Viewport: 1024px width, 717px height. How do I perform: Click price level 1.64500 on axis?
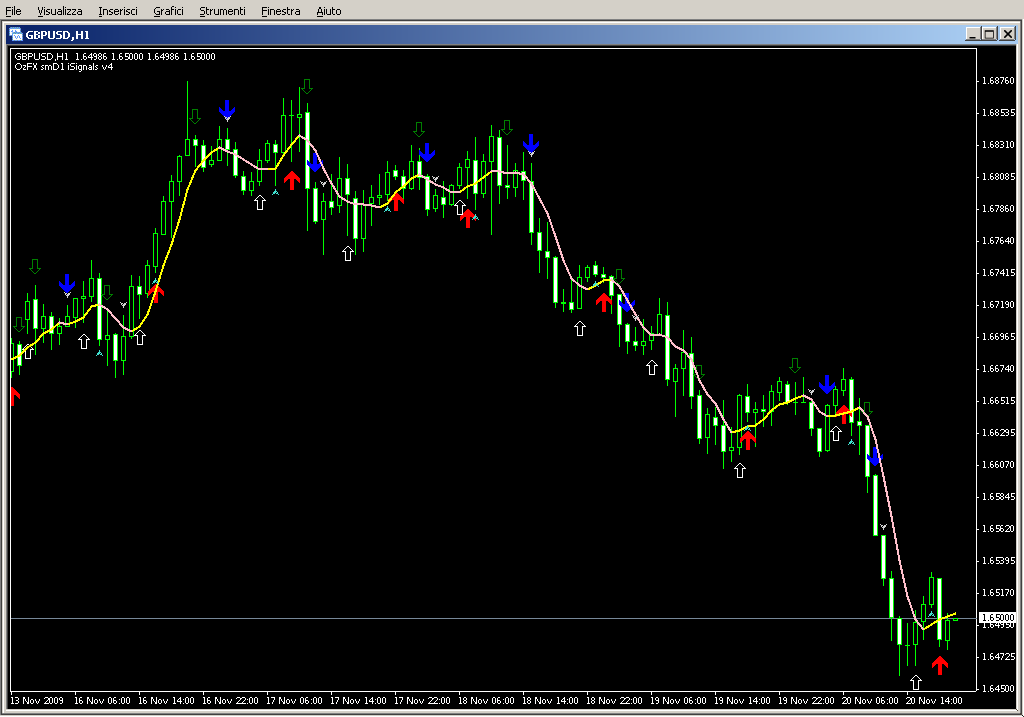(x=998, y=689)
